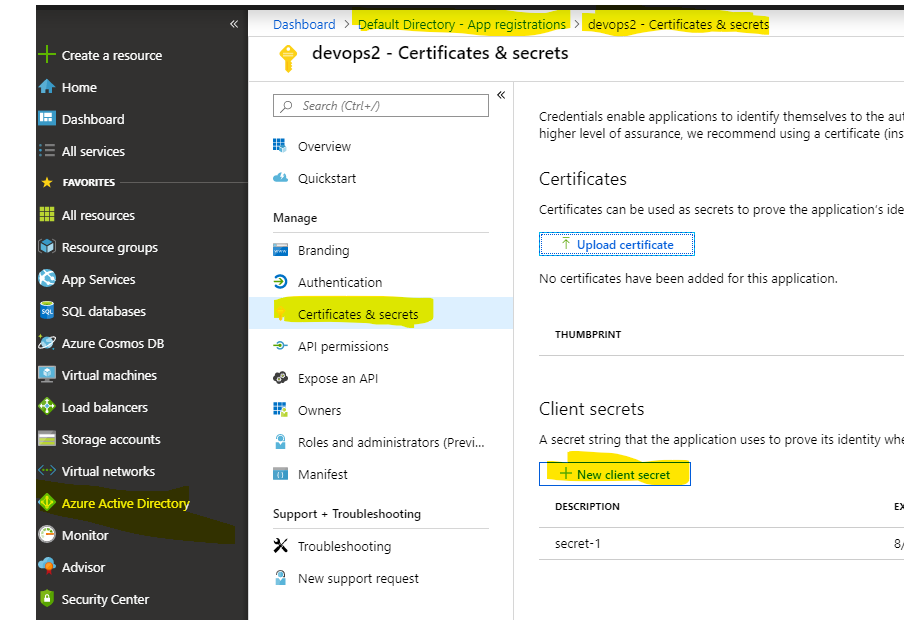Select Virtual machines in the left navigation
The image size is (904, 620).
pos(104,375)
